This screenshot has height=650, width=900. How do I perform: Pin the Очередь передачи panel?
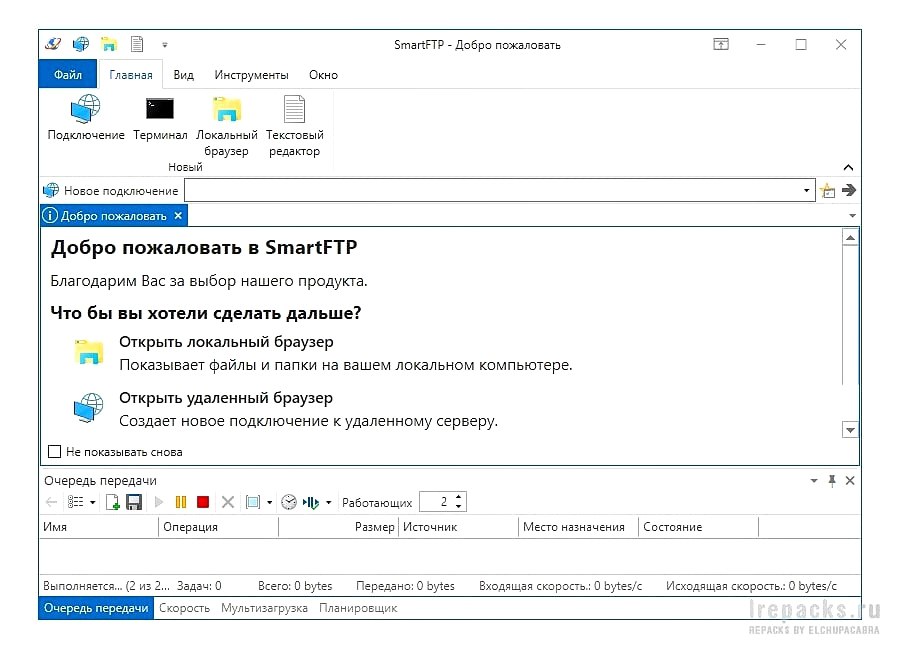832,481
